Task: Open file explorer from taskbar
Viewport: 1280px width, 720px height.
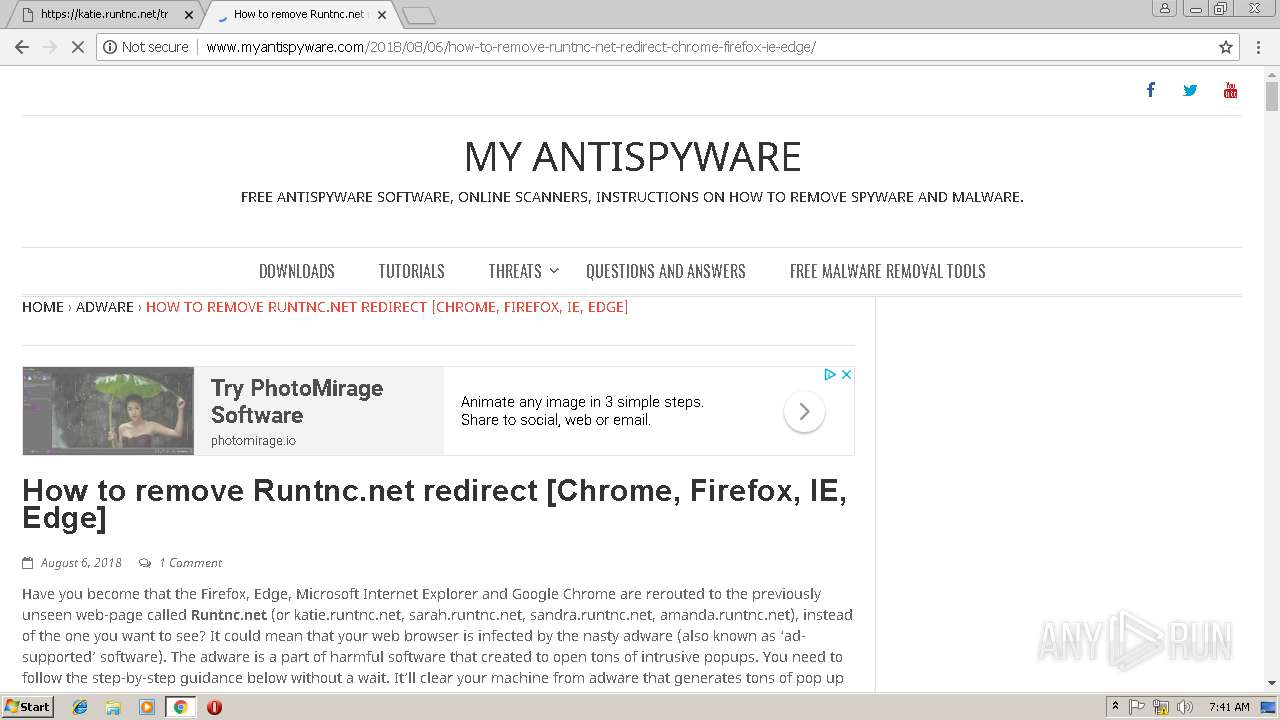Action: tap(113, 707)
